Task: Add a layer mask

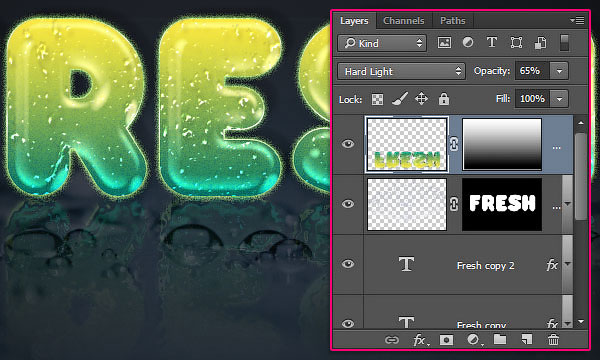Action: [446, 340]
